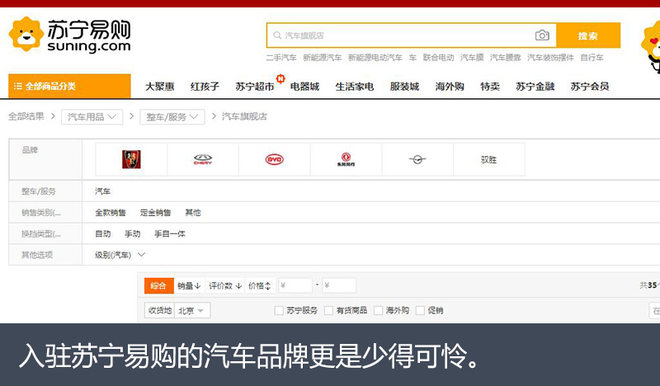The image size is (660, 386).
Task: Go to 特卖 tab
Action: 490,87
